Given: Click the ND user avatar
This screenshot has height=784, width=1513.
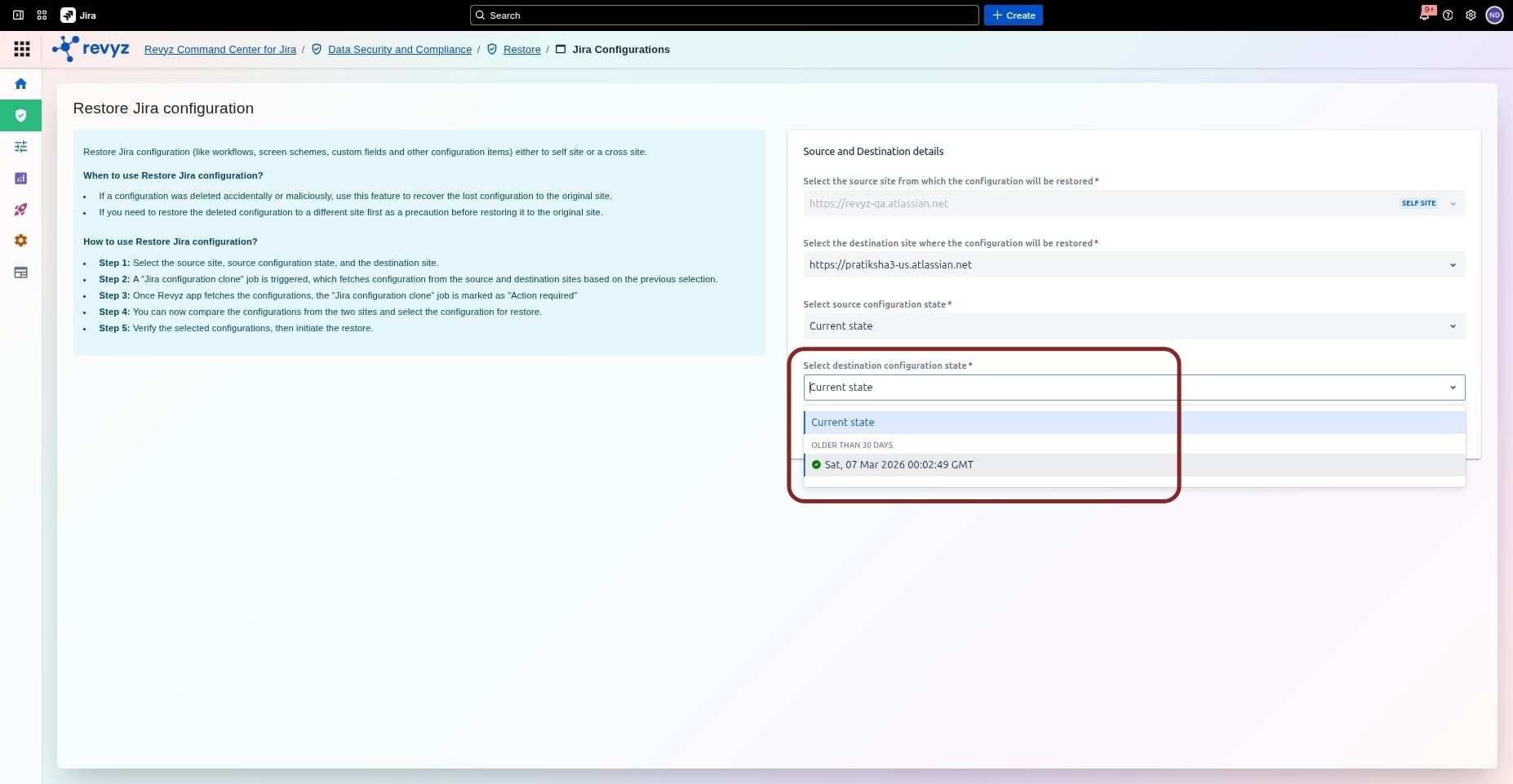Looking at the screenshot, I should click(x=1494, y=16).
